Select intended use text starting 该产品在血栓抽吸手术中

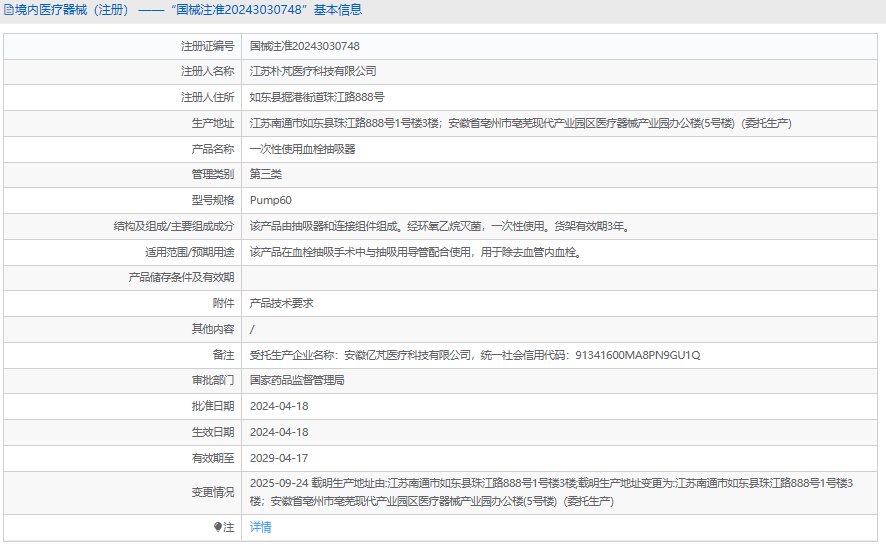(416, 252)
